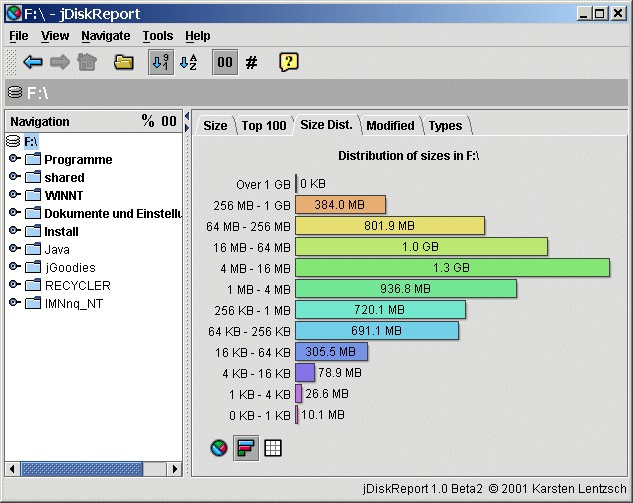Click navigation scrollbar left arrow
The image size is (633, 503).
(12, 469)
